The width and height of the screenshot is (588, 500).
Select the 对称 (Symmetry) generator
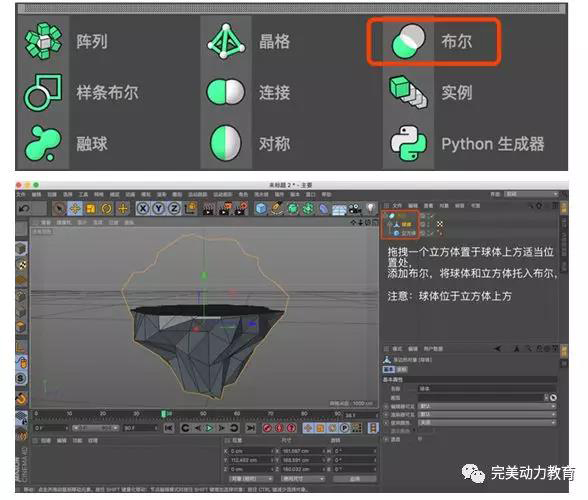tap(226, 143)
